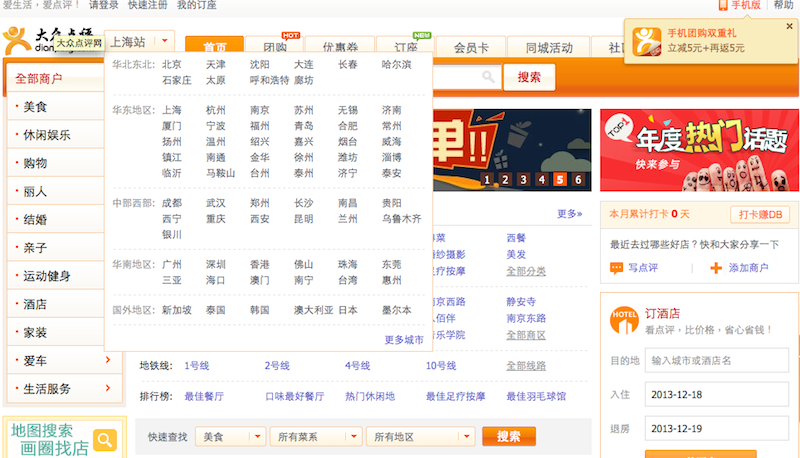Select 新加坡 in city list

pos(177,310)
